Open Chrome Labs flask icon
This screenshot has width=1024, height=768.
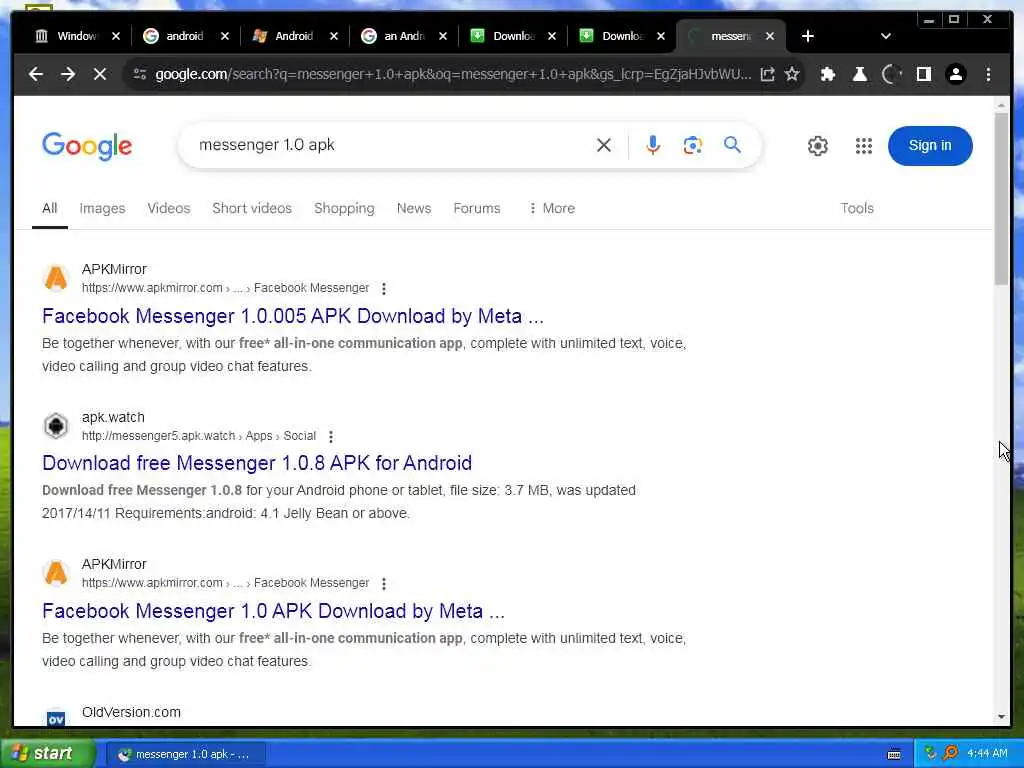click(x=860, y=74)
